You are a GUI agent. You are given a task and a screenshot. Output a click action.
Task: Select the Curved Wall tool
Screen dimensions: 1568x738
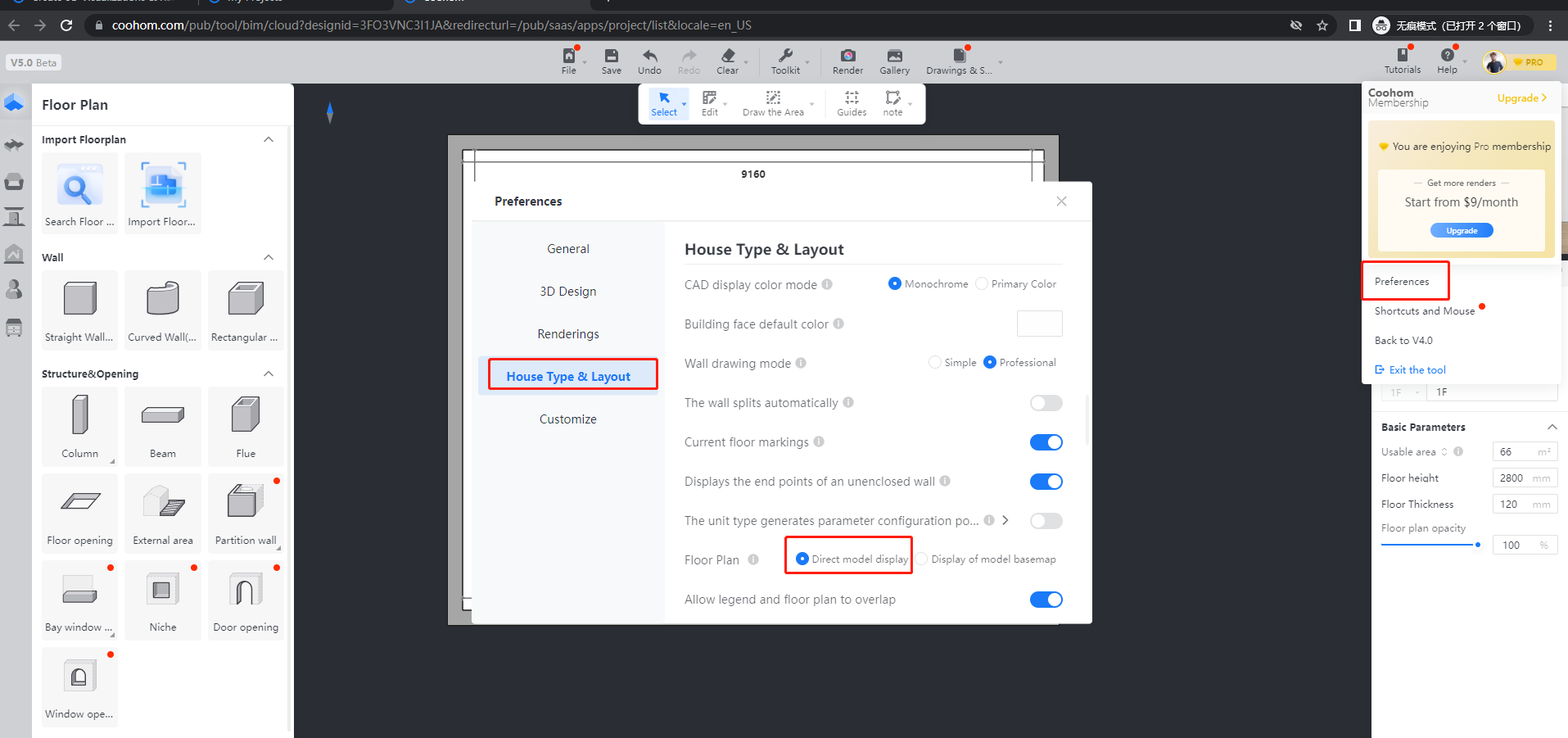[162, 310]
